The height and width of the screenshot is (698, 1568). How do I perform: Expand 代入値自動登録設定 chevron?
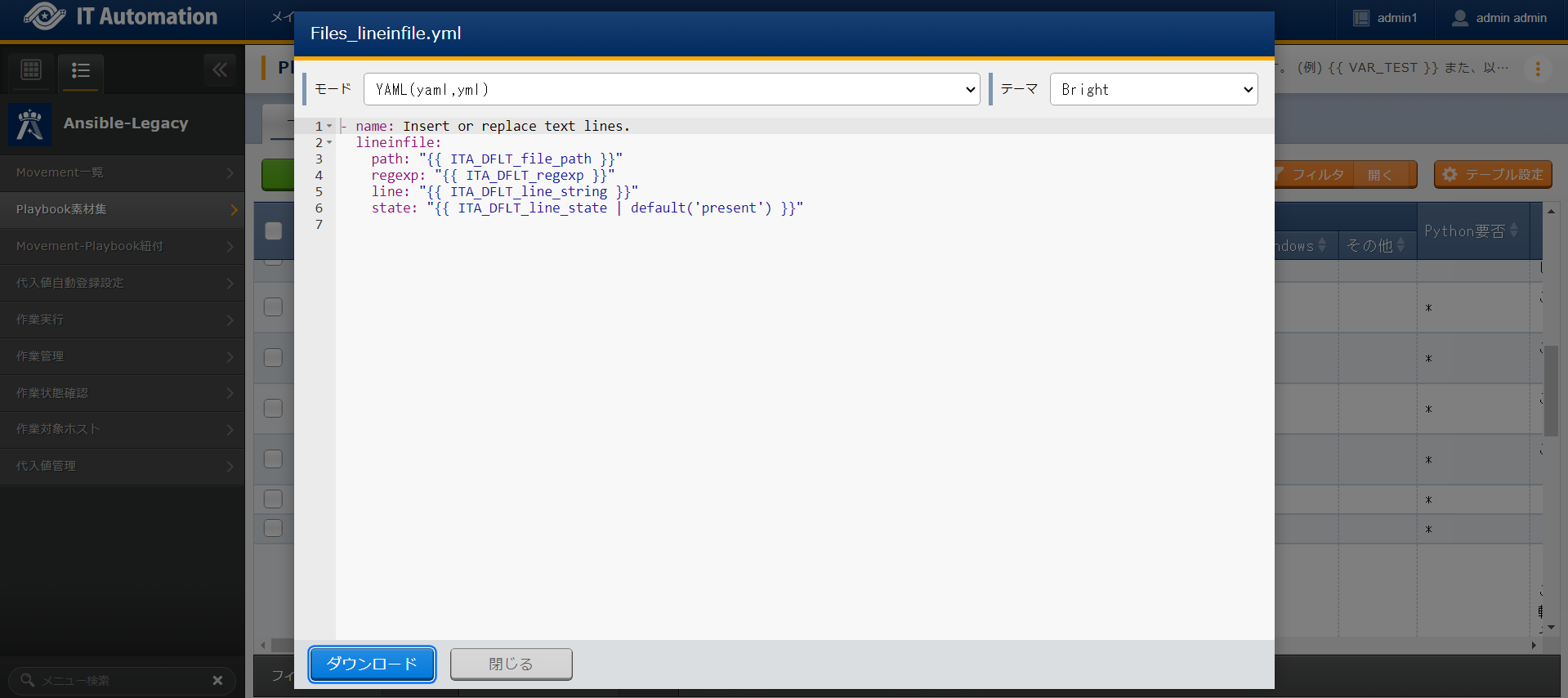tap(230, 284)
